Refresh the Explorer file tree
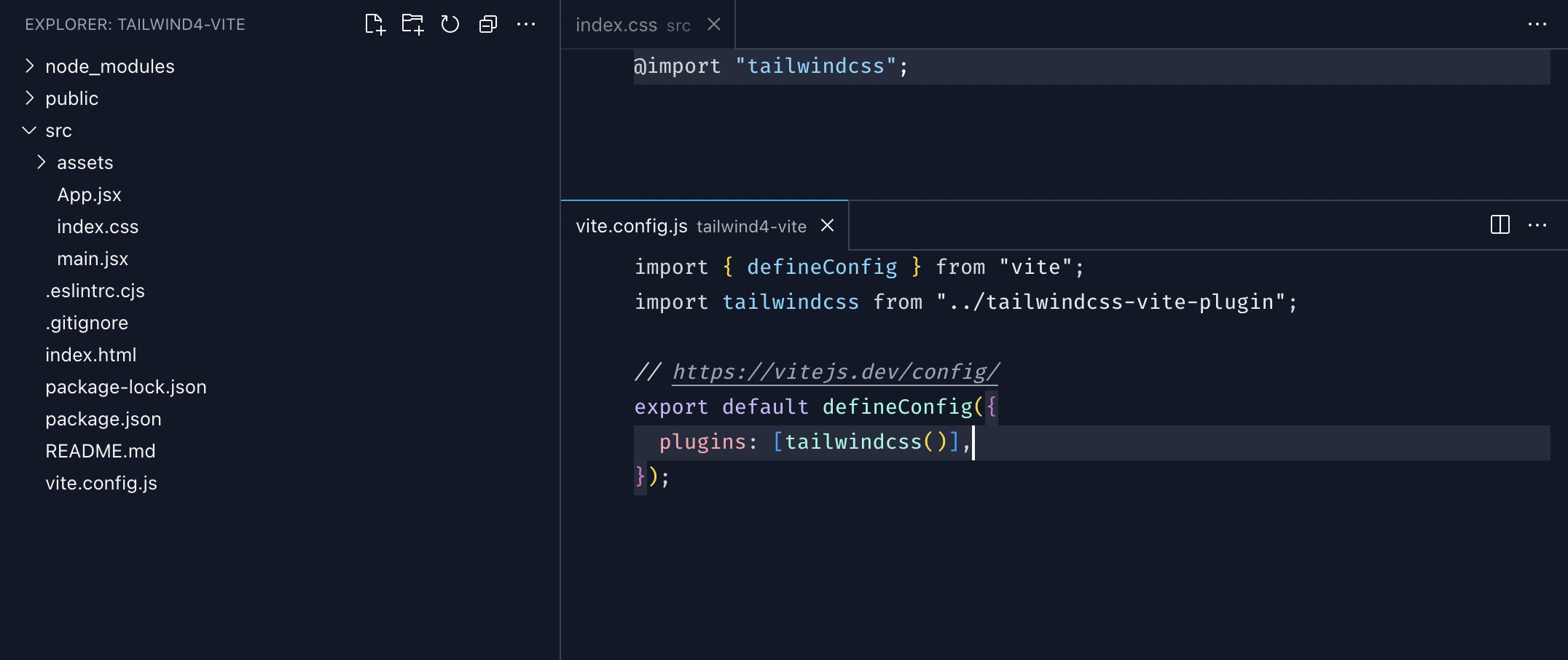 pos(450,25)
